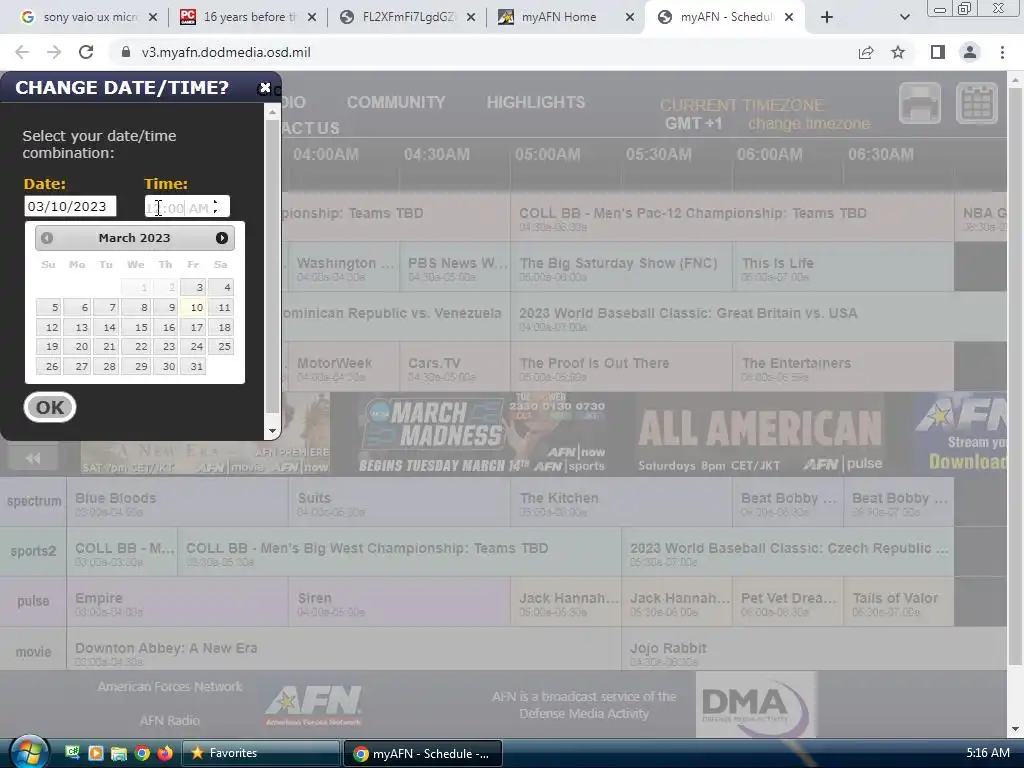This screenshot has width=1024, height=768.
Task: Reload the page
Action: 86,52
